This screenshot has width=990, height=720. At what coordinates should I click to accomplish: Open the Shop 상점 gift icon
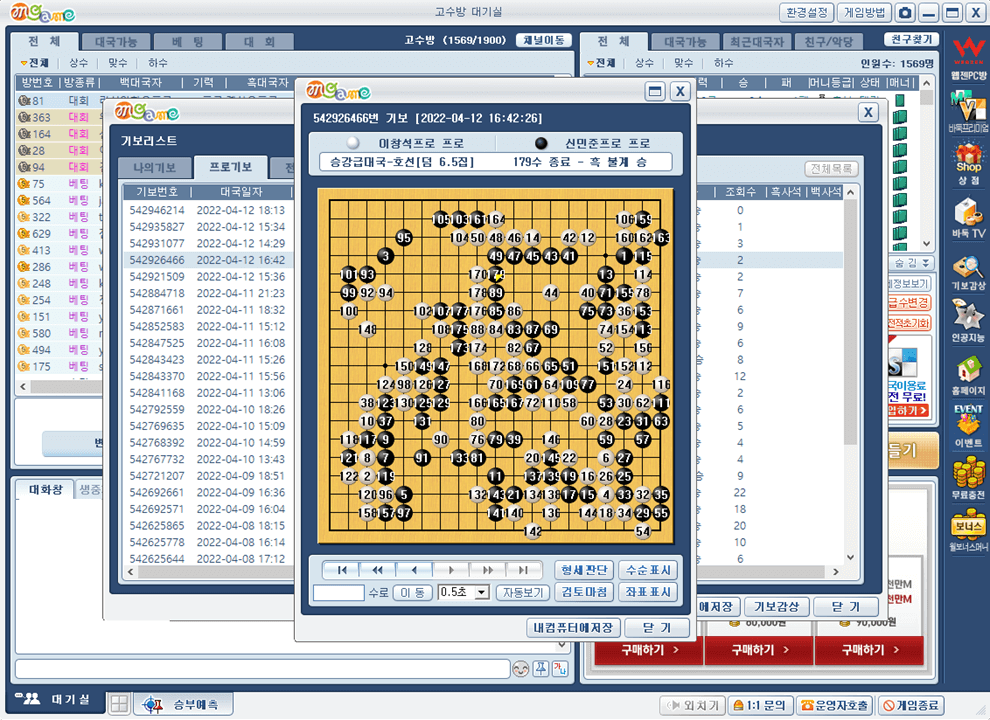pos(969,164)
